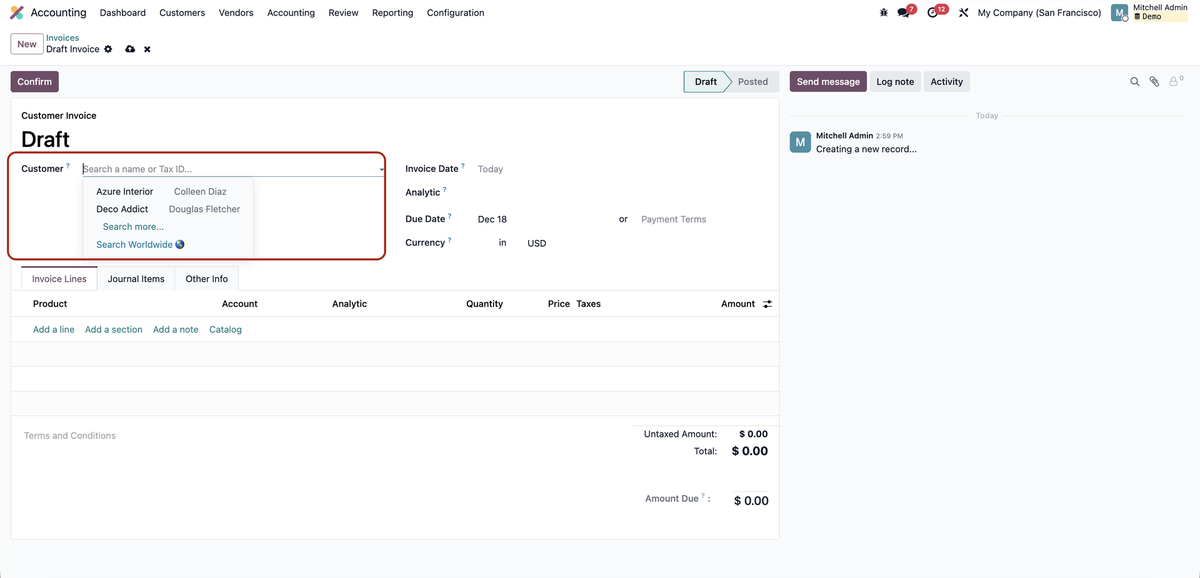Save record with the cloud upload icon
The height and width of the screenshot is (578, 1200).
(x=130, y=49)
